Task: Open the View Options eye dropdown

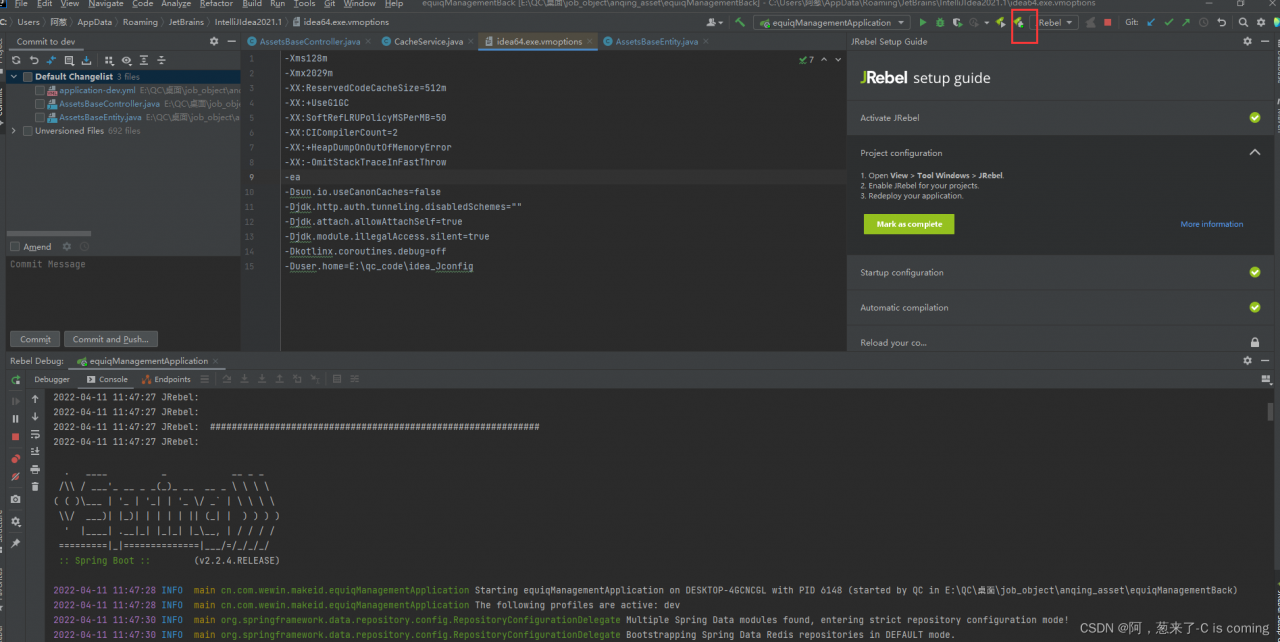Action: pyautogui.click(x=126, y=60)
